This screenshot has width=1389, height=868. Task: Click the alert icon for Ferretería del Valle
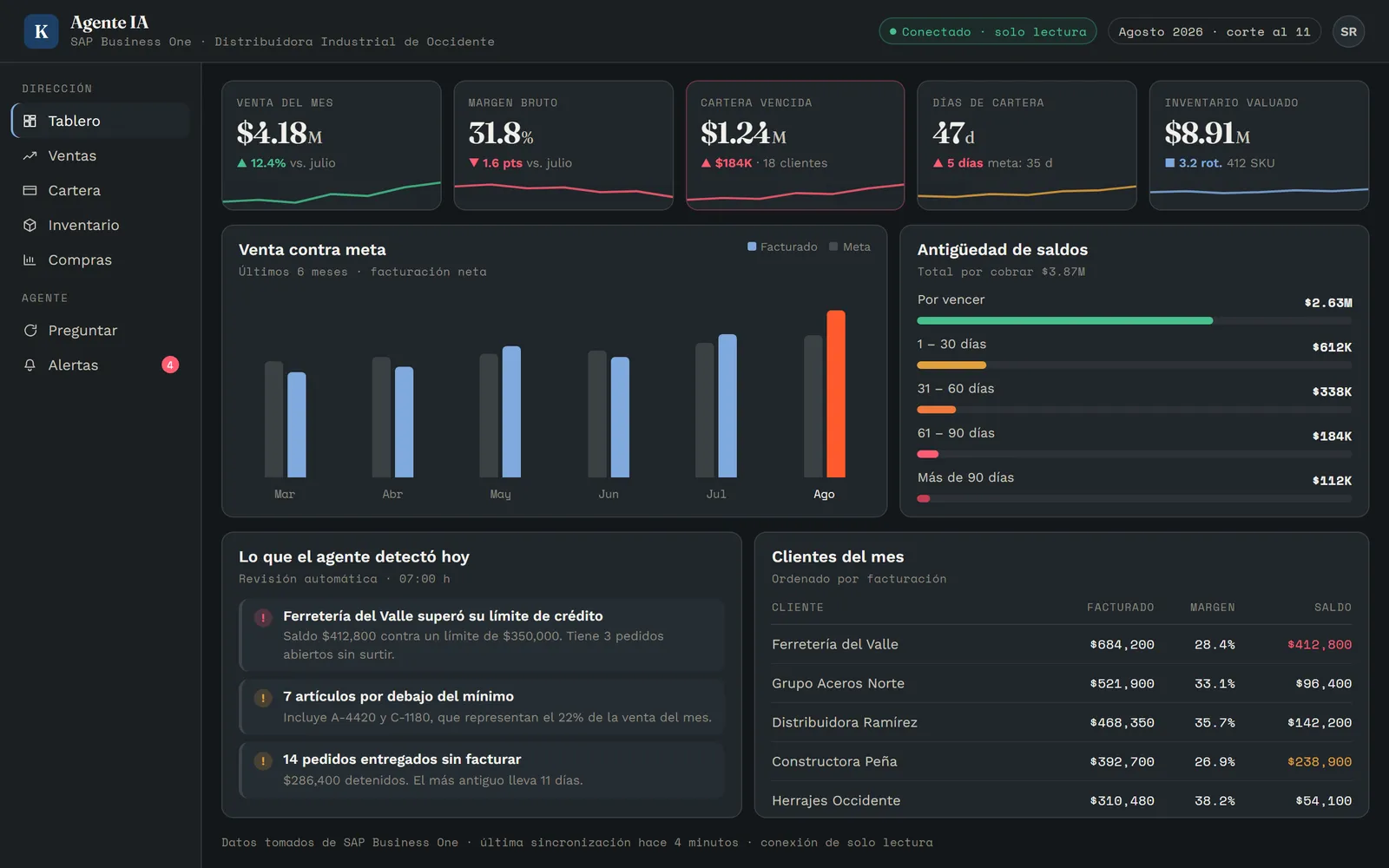(x=262, y=617)
